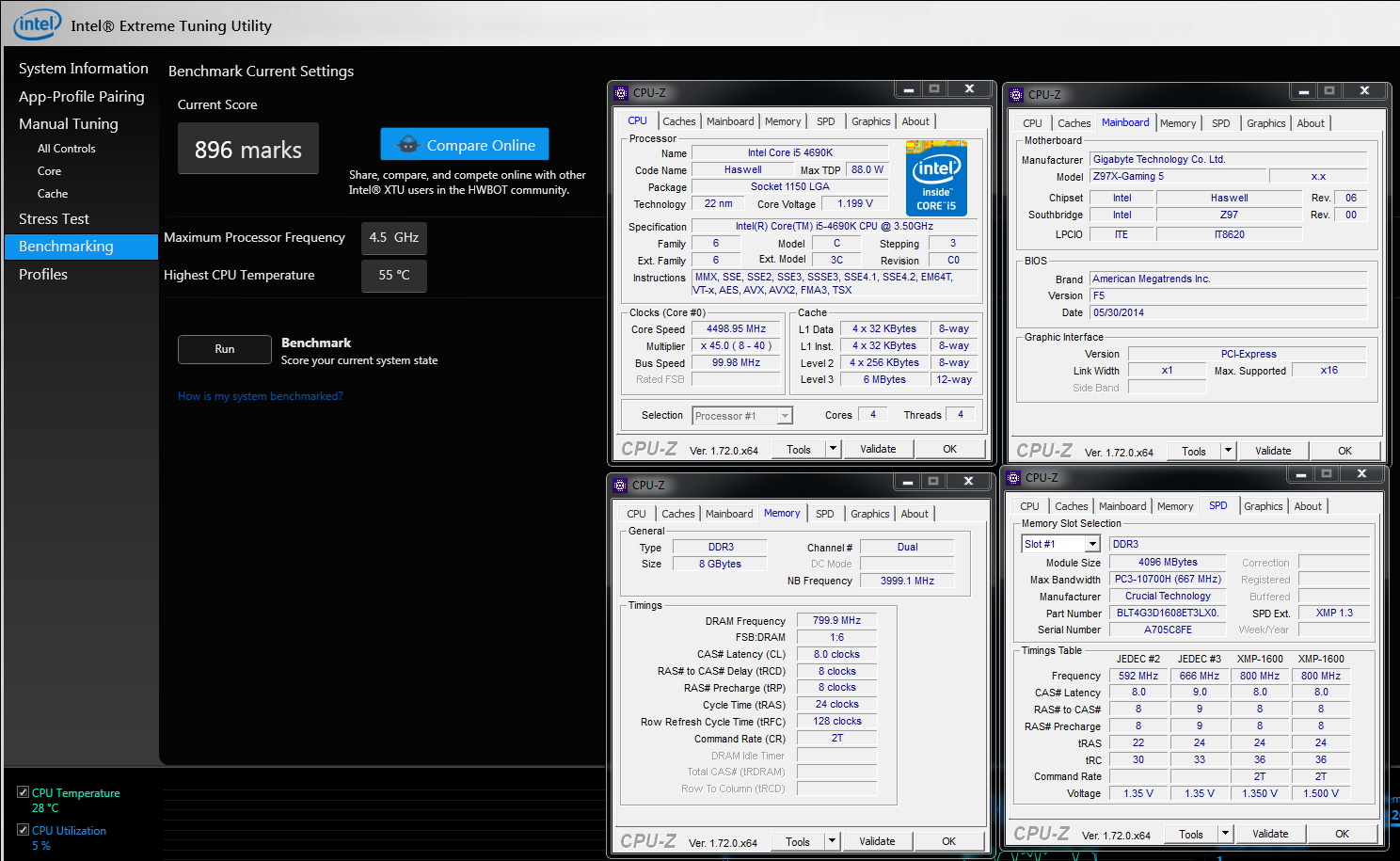Click Validate in Mainboard window
This screenshot has height=861, width=1400.
tap(1273, 451)
